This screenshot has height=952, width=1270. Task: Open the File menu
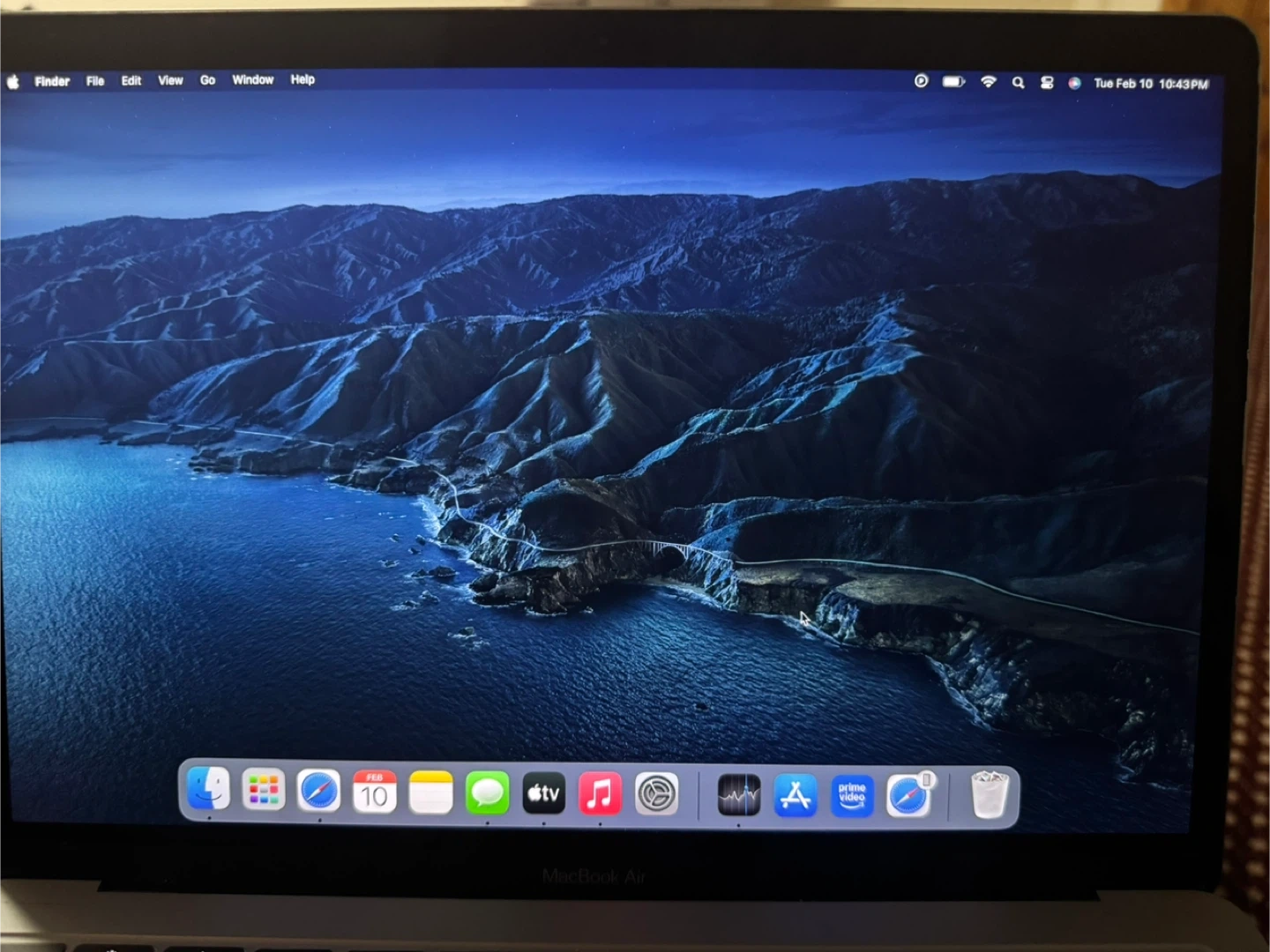[95, 81]
